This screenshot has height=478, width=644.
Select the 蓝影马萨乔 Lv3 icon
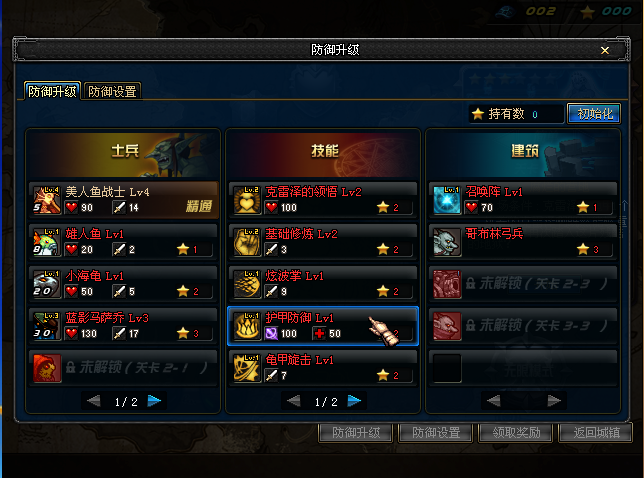pos(47,326)
